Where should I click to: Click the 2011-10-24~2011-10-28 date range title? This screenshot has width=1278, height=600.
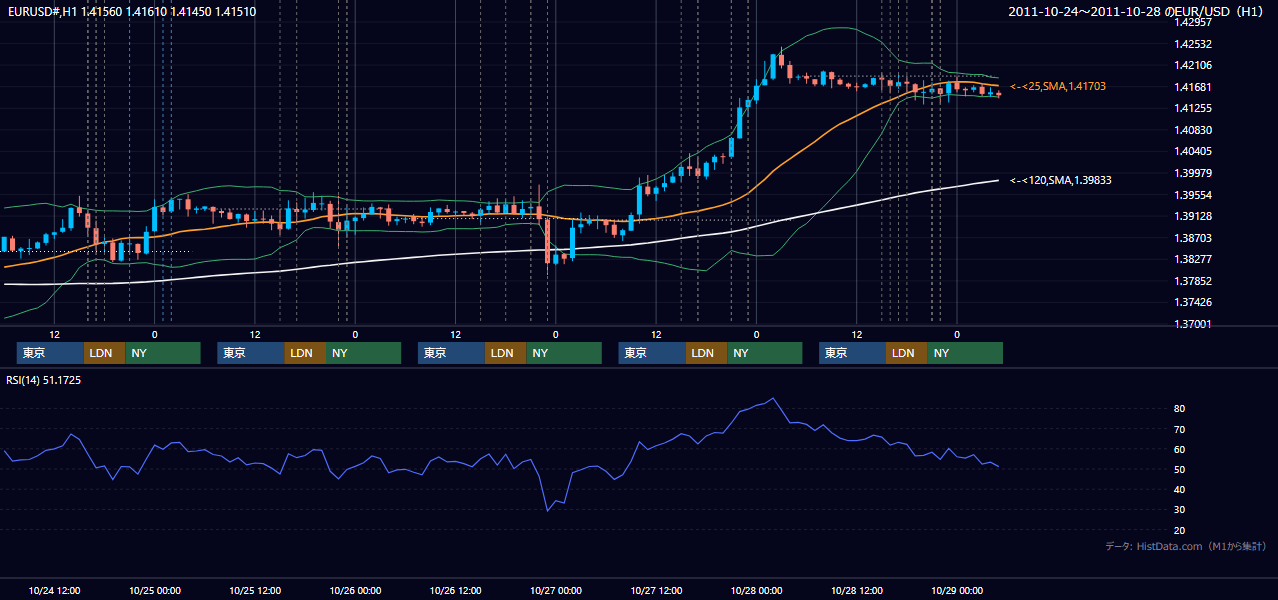[1137, 12]
